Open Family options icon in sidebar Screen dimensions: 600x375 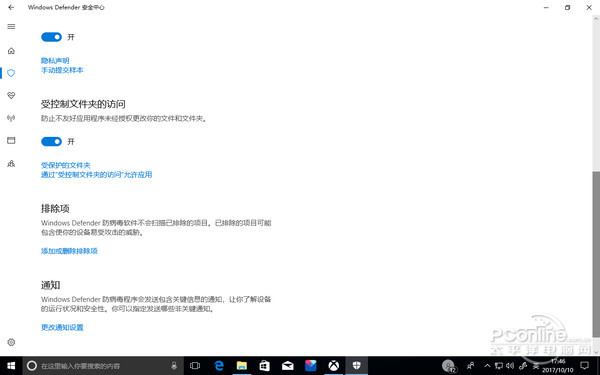[11, 163]
